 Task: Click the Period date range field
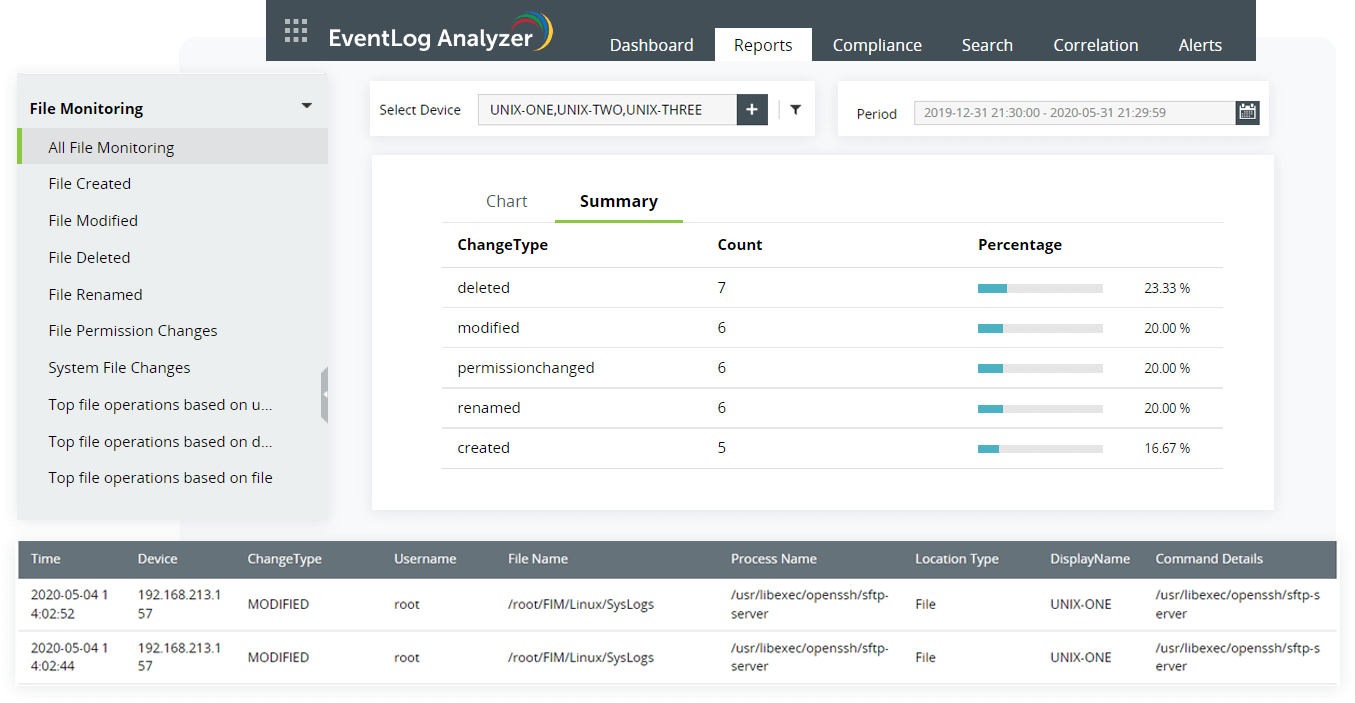point(1074,113)
